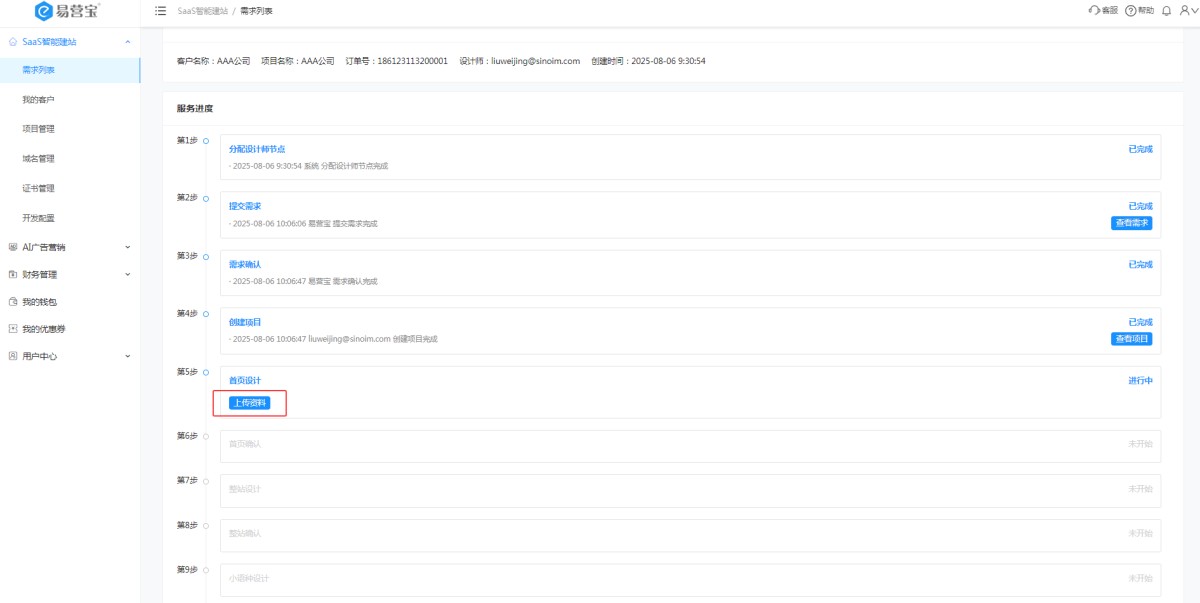Select 需求列表 in the sidebar

point(70,70)
